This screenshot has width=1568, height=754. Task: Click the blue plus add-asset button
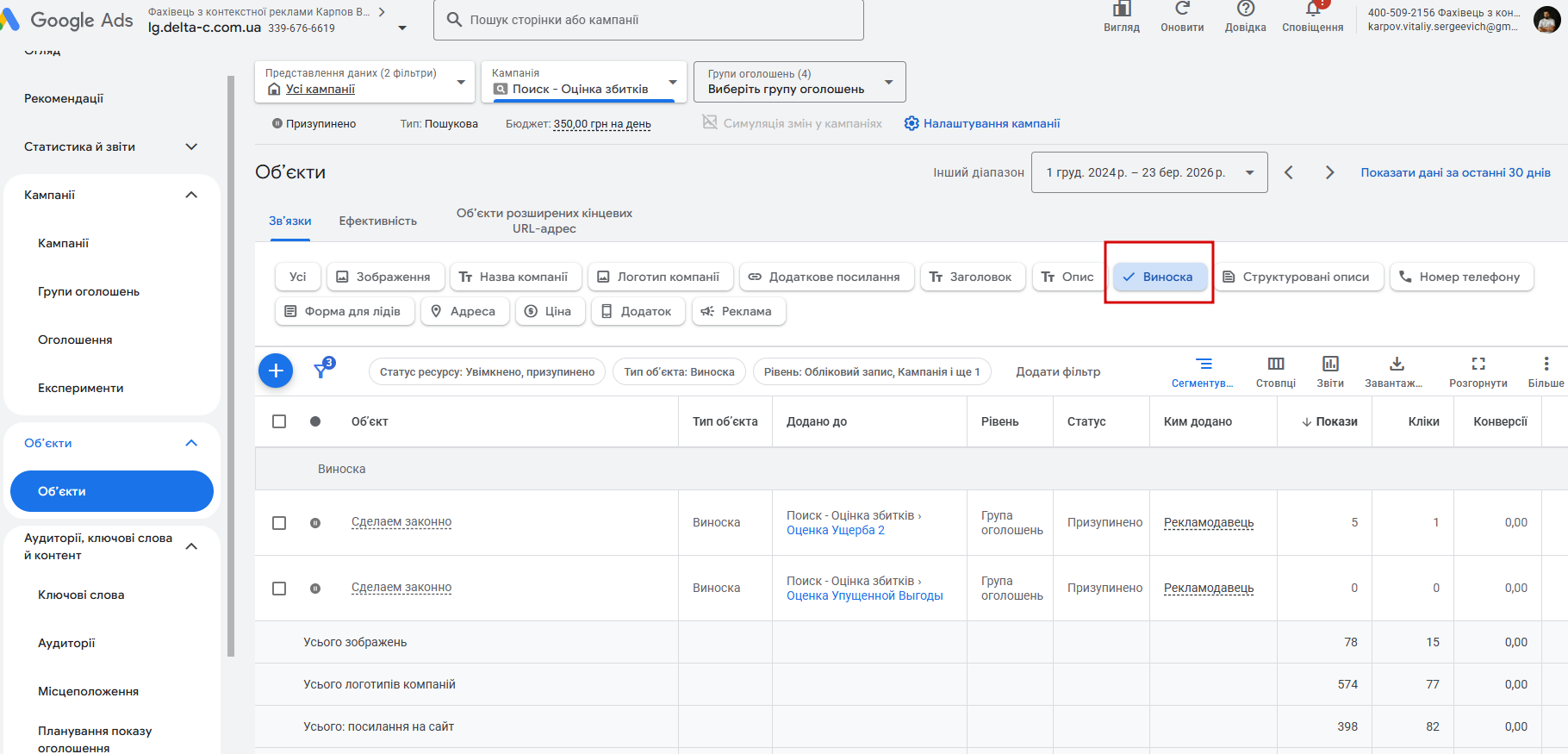pyautogui.click(x=276, y=371)
